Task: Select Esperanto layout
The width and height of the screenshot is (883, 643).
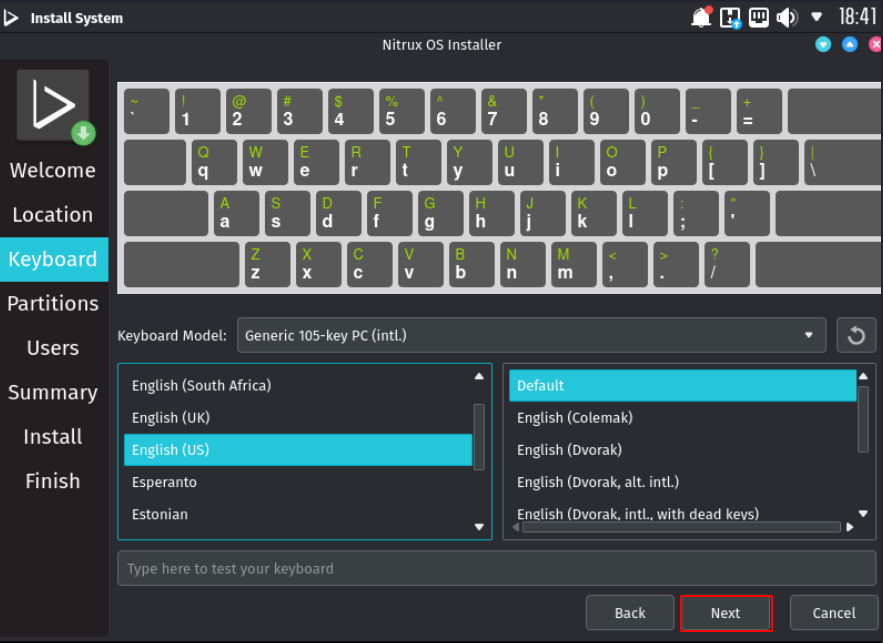Action: pos(298,482)
